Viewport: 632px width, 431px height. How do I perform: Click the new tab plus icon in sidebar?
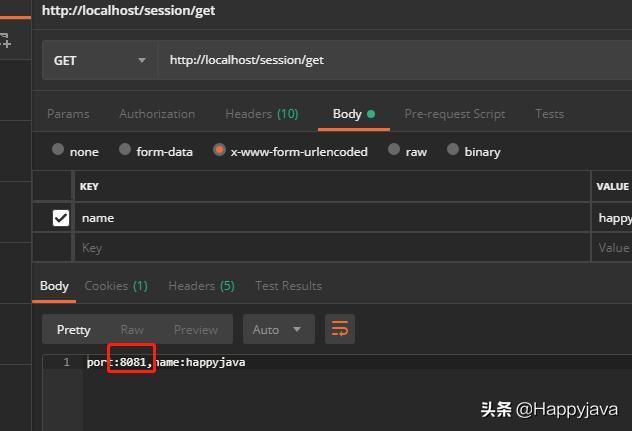click(x=5, y=41)
